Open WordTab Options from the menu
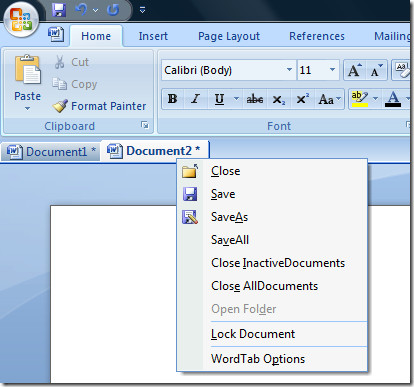The width and height of the screenshot is (414, 387). click(273, 359)
